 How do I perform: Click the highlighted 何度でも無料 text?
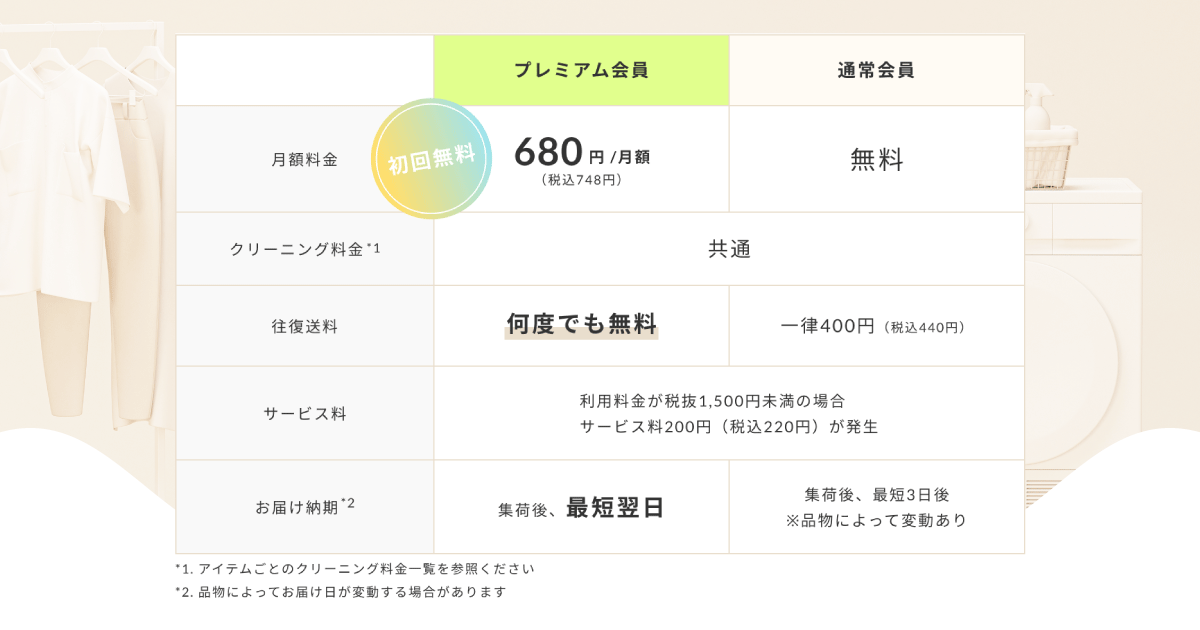[x=581, y=325]
